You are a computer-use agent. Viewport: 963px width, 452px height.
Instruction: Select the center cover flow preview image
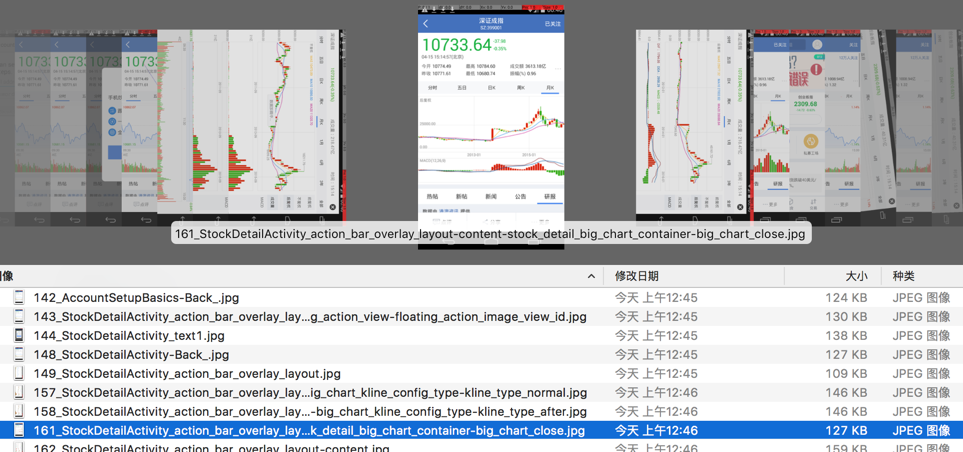point(490,120)
